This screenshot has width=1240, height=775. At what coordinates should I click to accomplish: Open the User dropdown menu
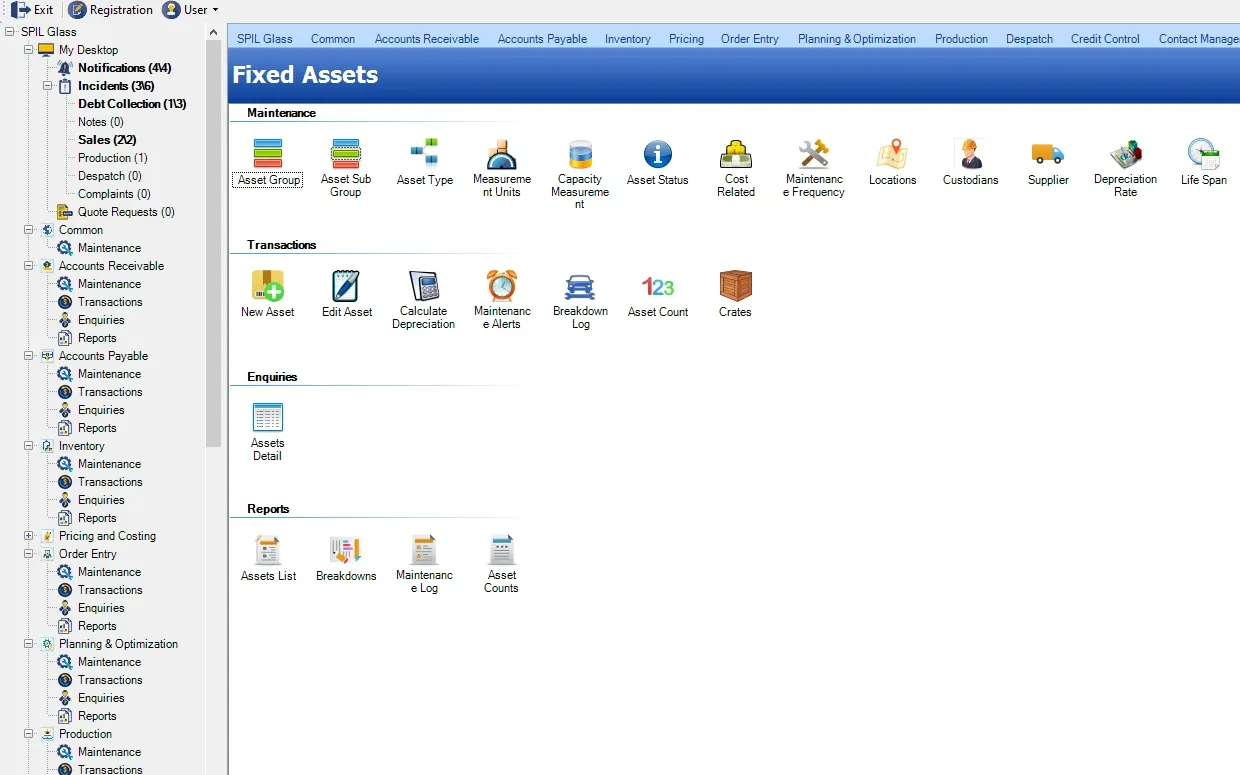(191, 10)
